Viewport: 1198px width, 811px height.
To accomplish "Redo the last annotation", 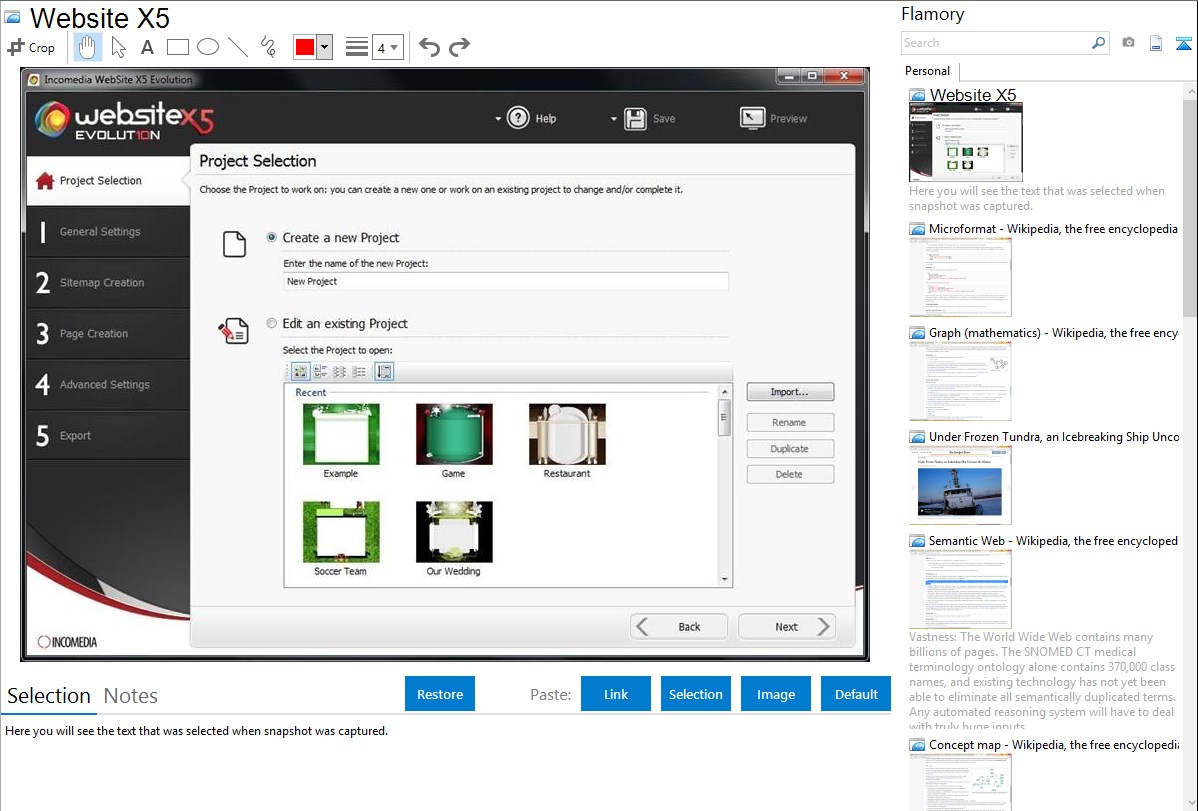I will pos(459,47).
